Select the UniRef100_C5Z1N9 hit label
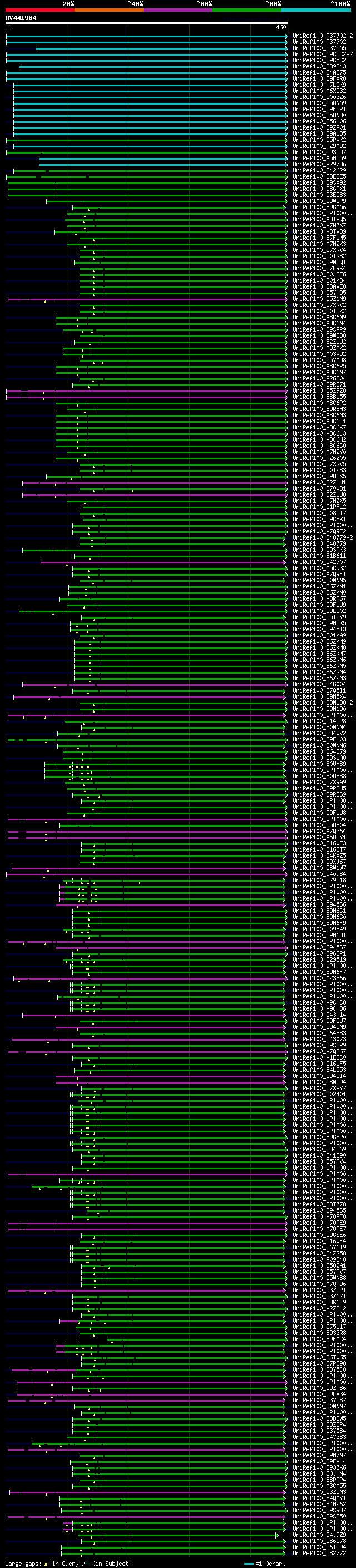 319,299
